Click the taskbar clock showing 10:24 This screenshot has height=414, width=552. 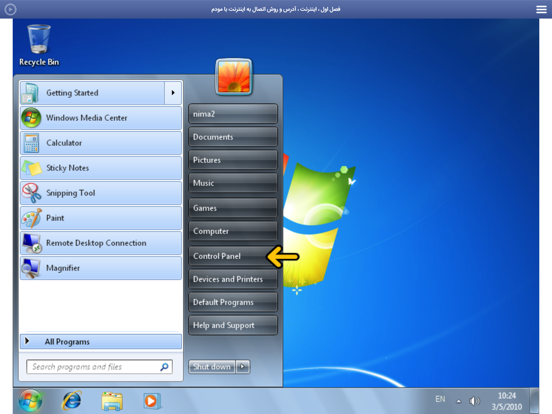(x=507, y=401)
